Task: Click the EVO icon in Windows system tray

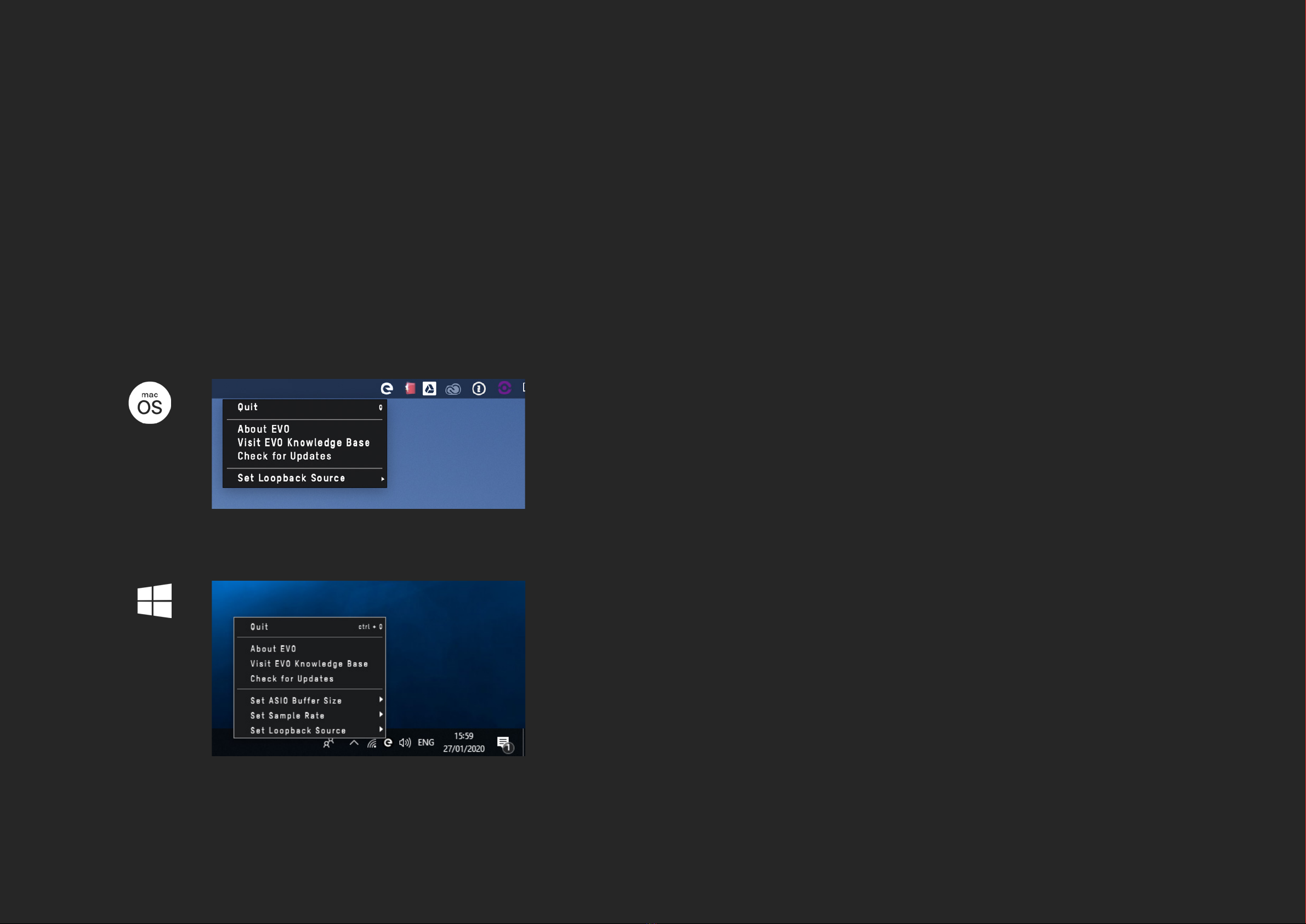Action: click(x=388, y=742)
